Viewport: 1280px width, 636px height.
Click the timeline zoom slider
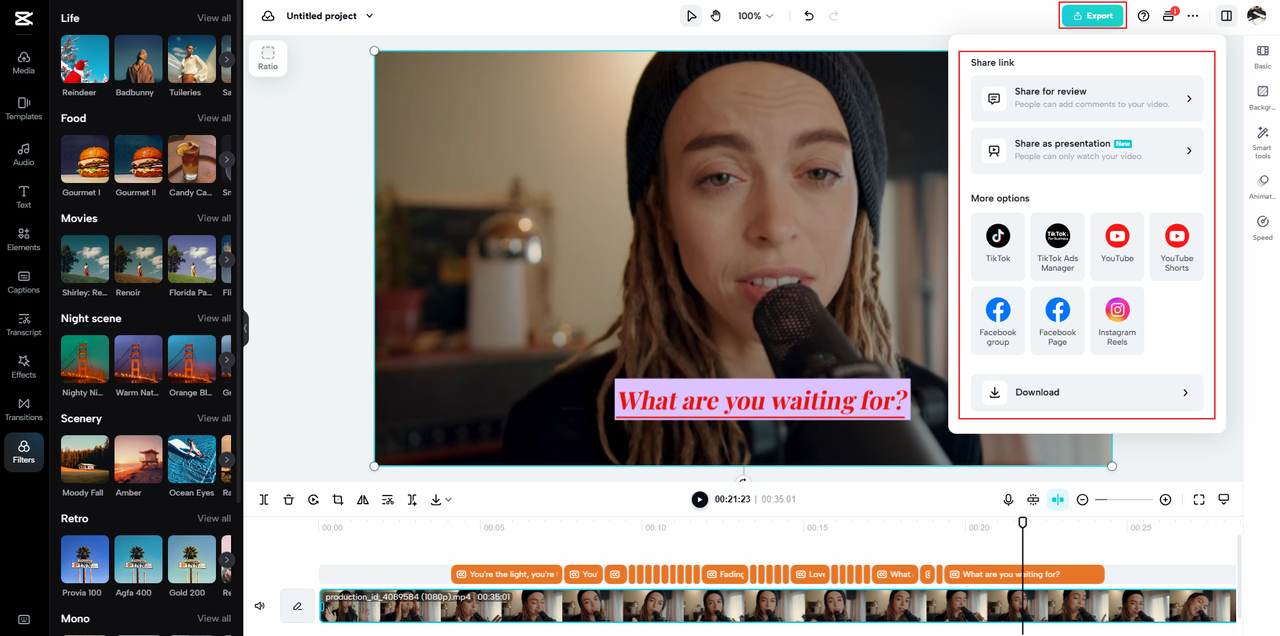tap(1124, 500)
